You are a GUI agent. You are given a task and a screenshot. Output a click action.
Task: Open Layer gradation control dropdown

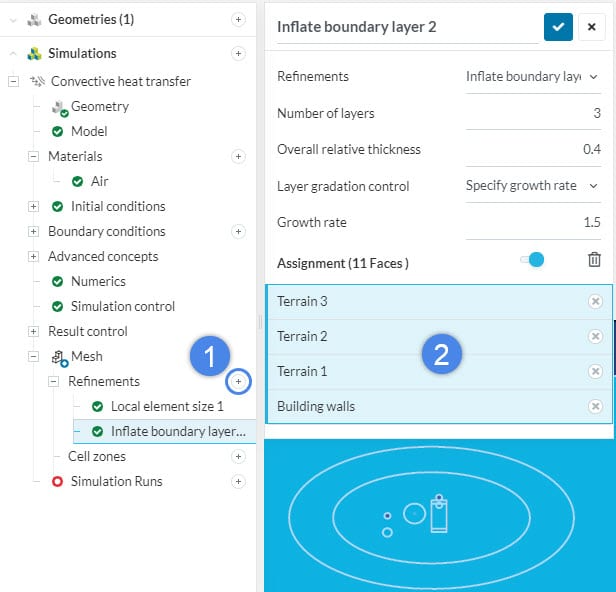pyautogui.click(x=532, y=185)
